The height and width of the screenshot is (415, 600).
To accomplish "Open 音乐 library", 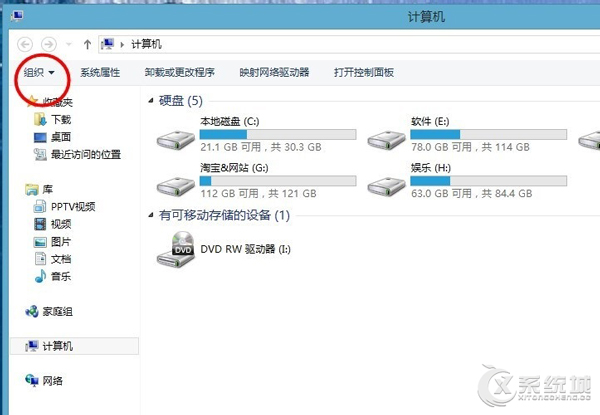I will point(61,277).
